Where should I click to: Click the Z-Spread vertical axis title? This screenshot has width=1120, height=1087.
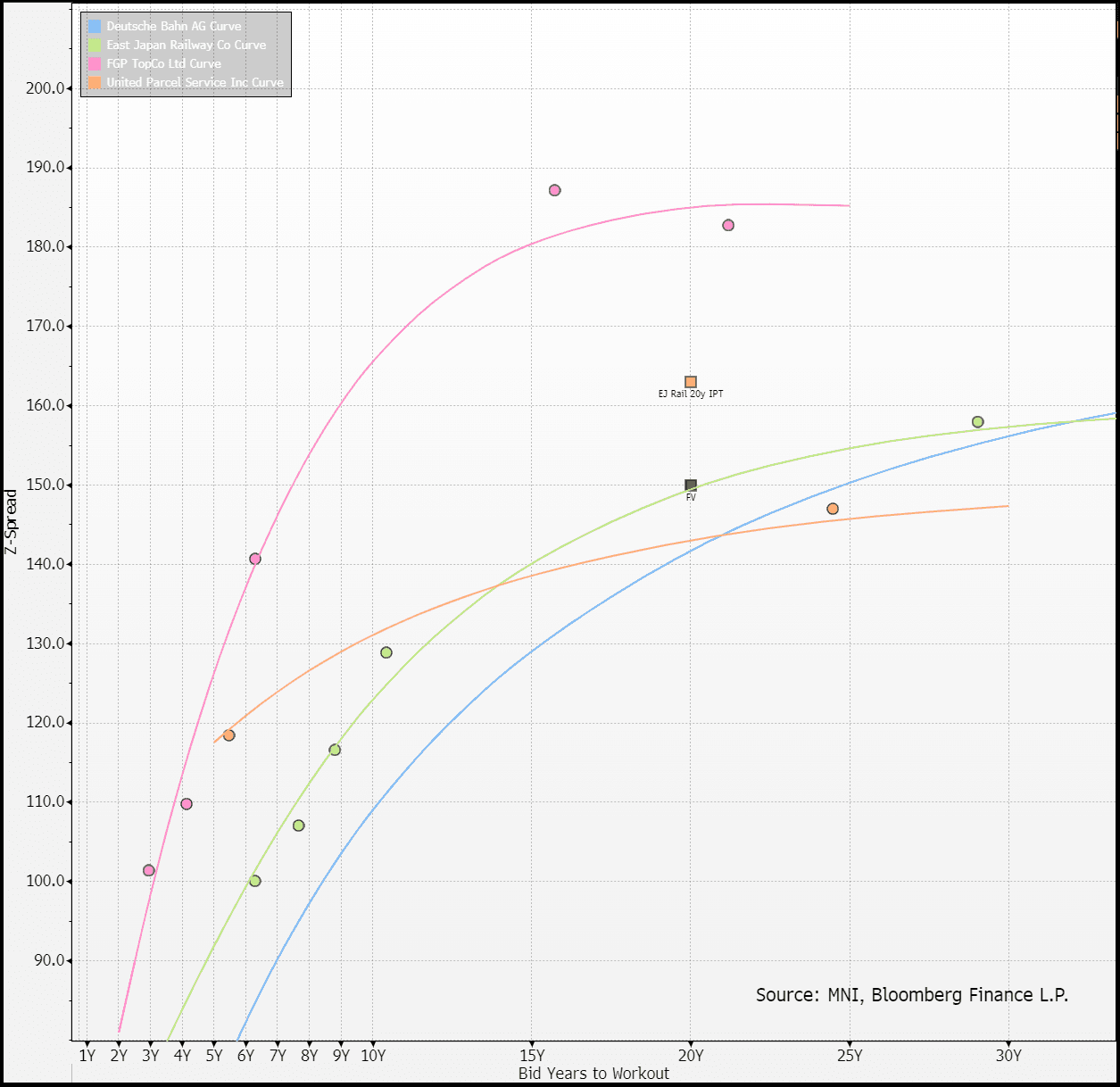coord(11,522)
